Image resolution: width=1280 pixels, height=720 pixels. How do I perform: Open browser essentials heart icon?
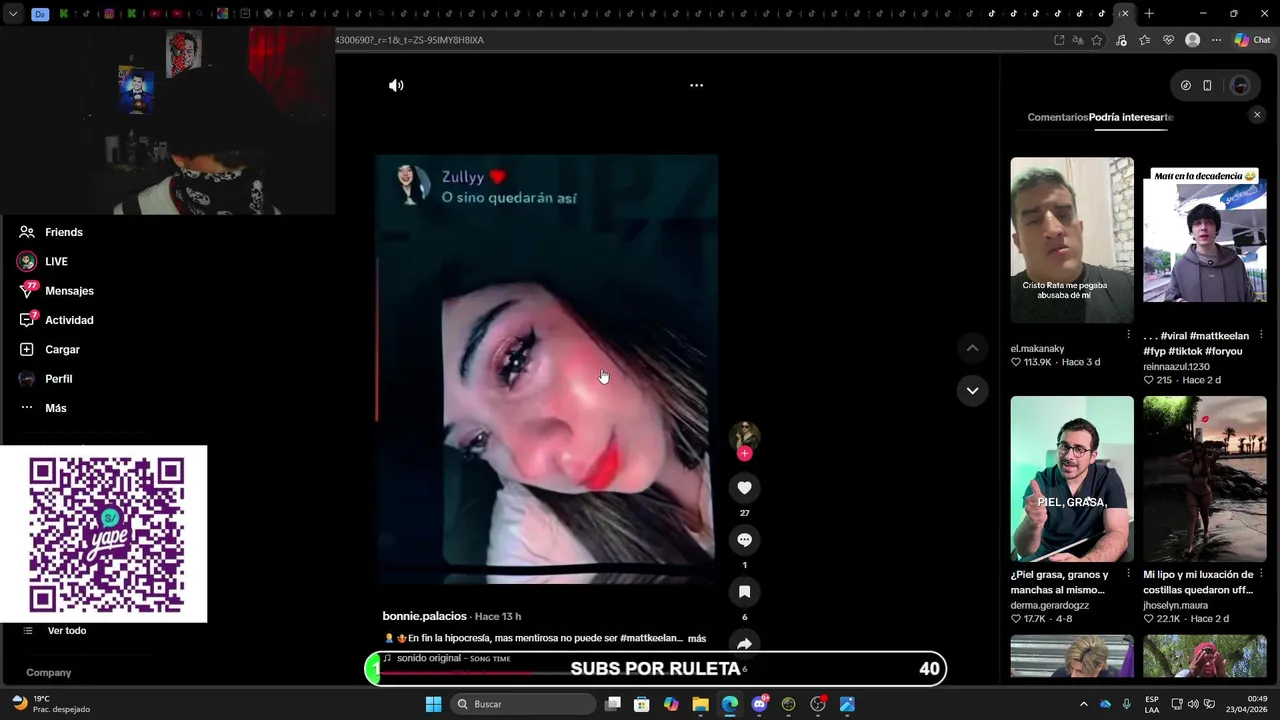pos(1168,40)
